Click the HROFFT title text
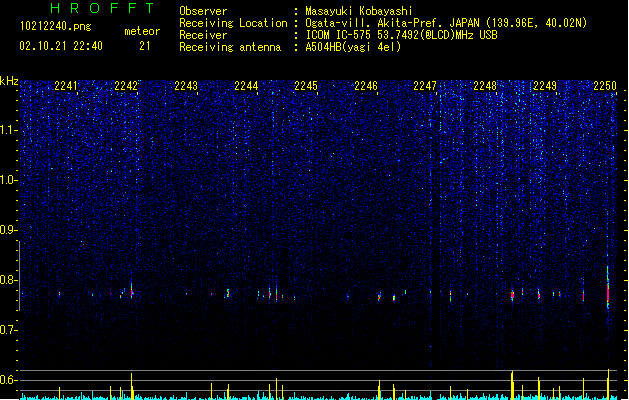 point(102,8)
